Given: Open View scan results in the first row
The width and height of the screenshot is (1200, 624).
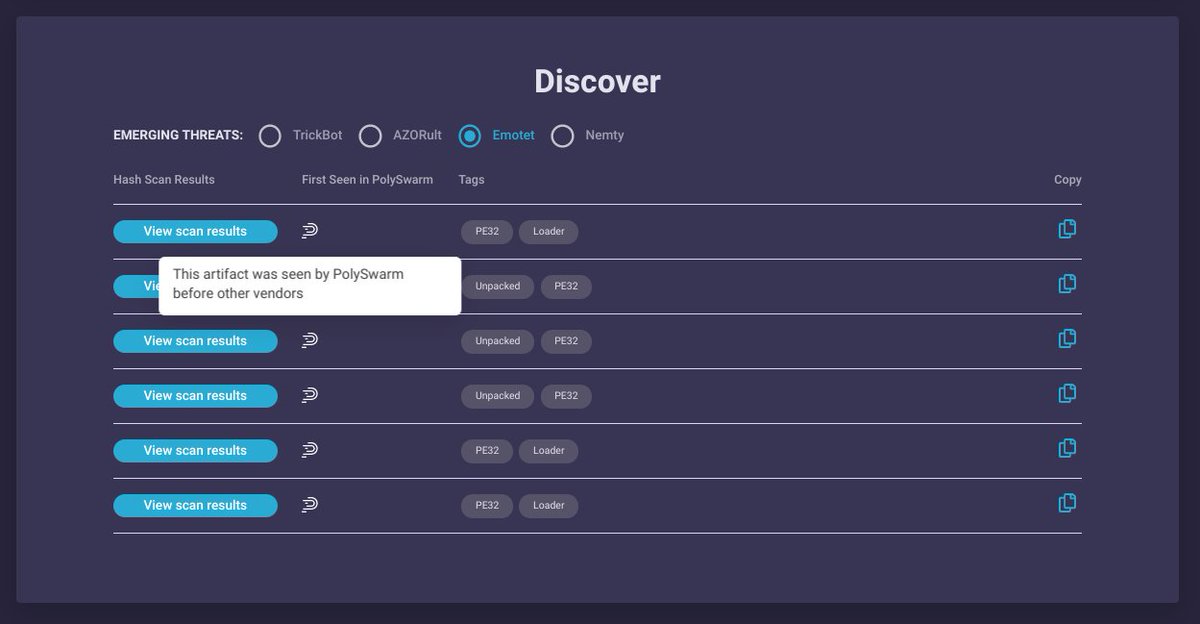Looking at the screenshot, I should point(195,231).
